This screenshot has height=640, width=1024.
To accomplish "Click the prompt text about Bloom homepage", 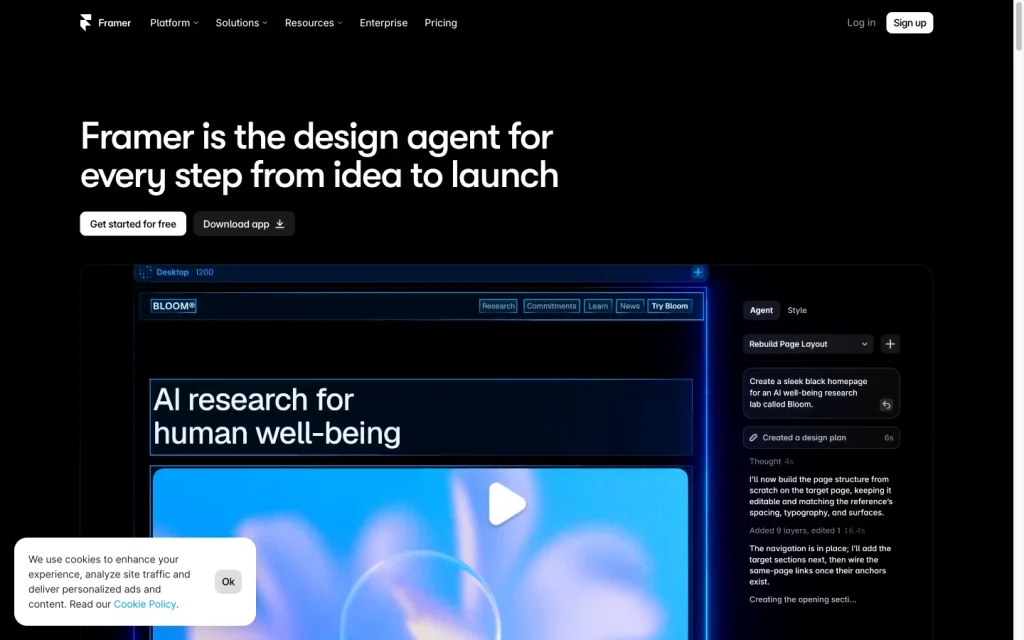I will pos(808,392).
